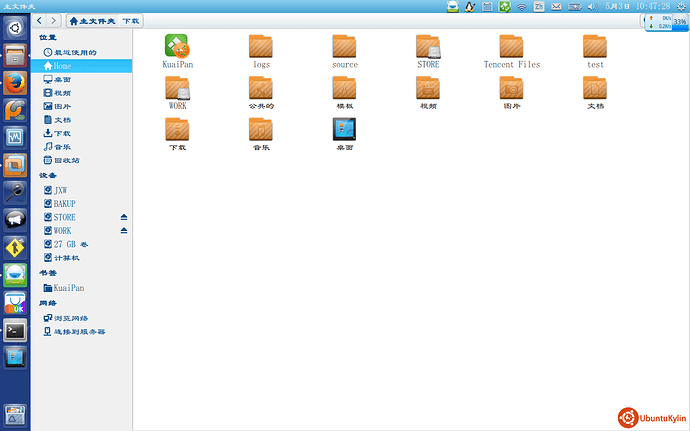
Task: Click the back navigation arrow
Action: click(x=40, y=20)
